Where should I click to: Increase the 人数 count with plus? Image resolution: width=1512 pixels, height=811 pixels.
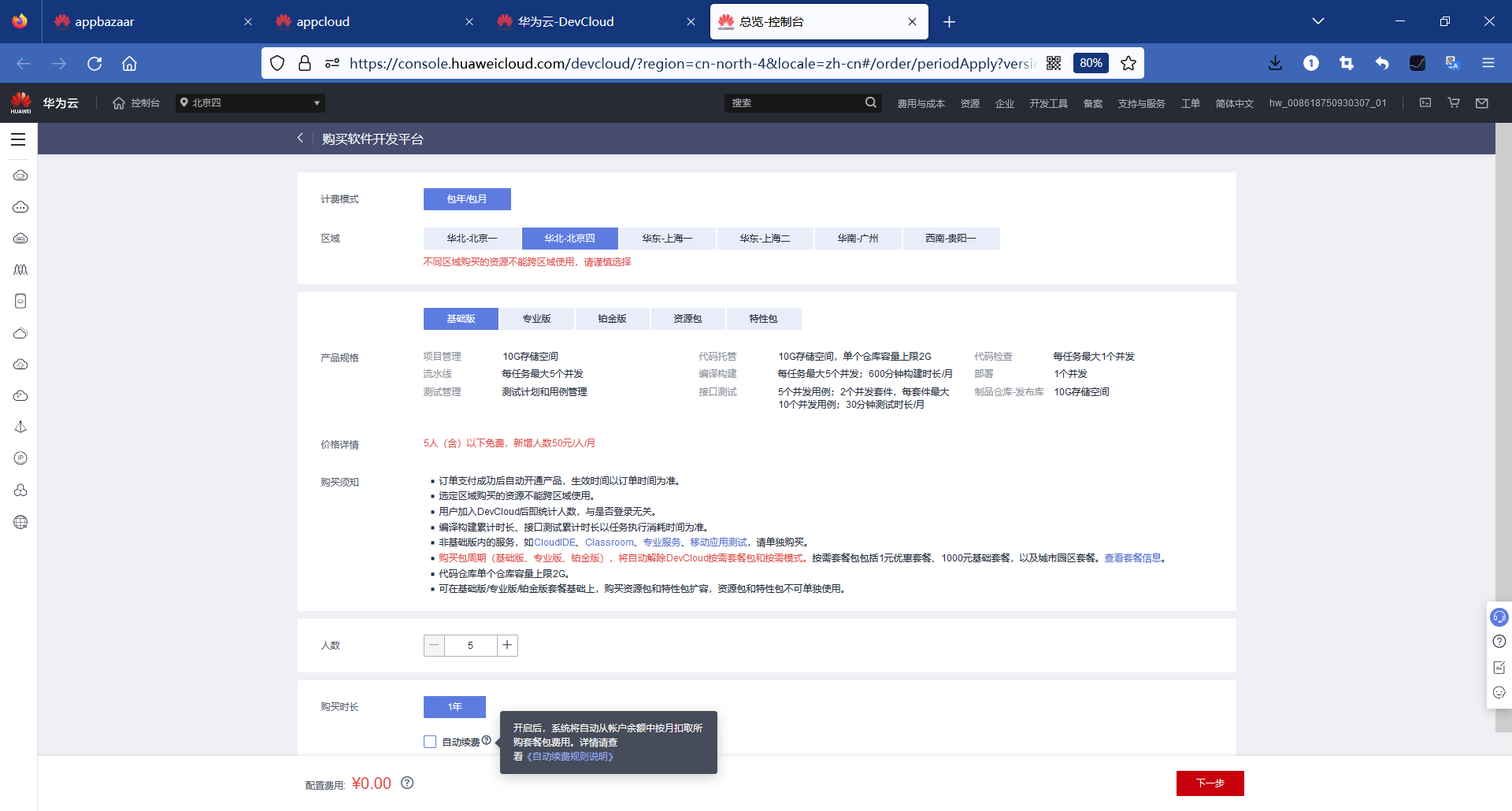(x=507, y=646)
